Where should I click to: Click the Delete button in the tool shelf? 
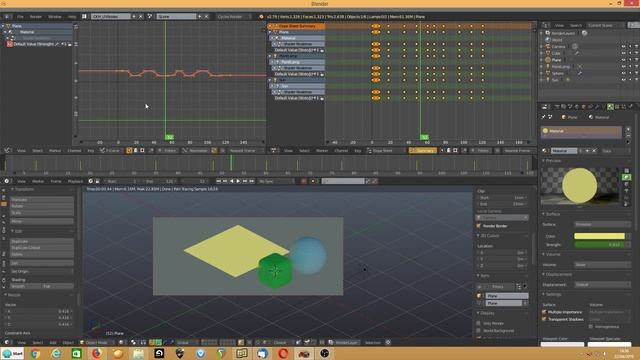coord(42,254)
